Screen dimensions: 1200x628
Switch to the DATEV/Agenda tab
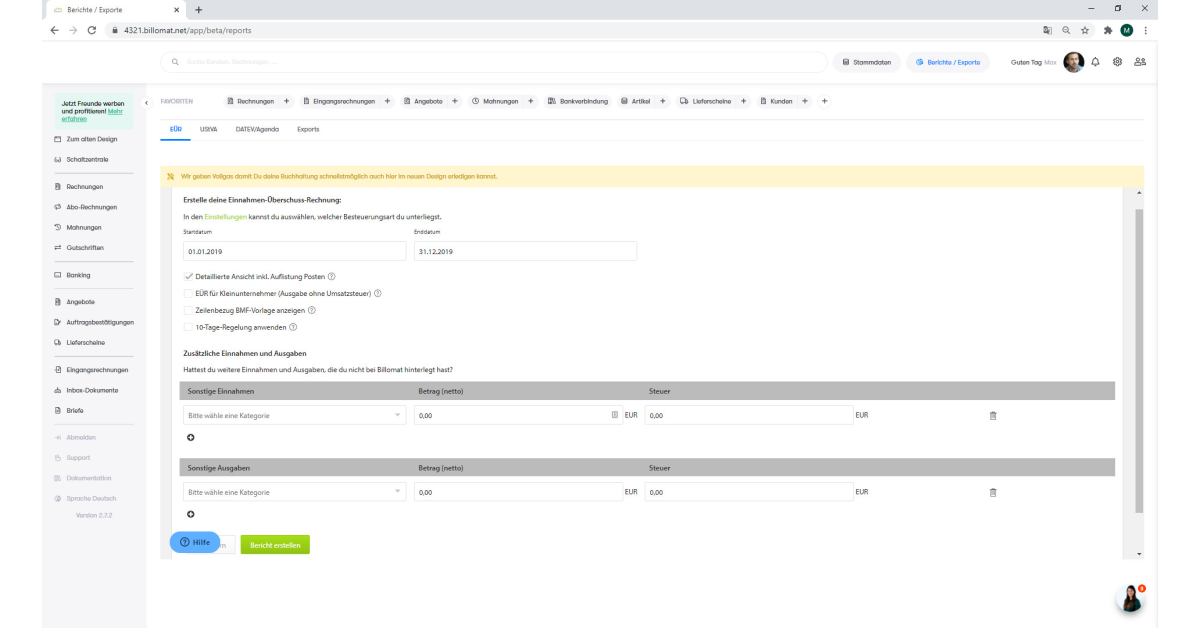pyautogui.click(x=257, y=129)
